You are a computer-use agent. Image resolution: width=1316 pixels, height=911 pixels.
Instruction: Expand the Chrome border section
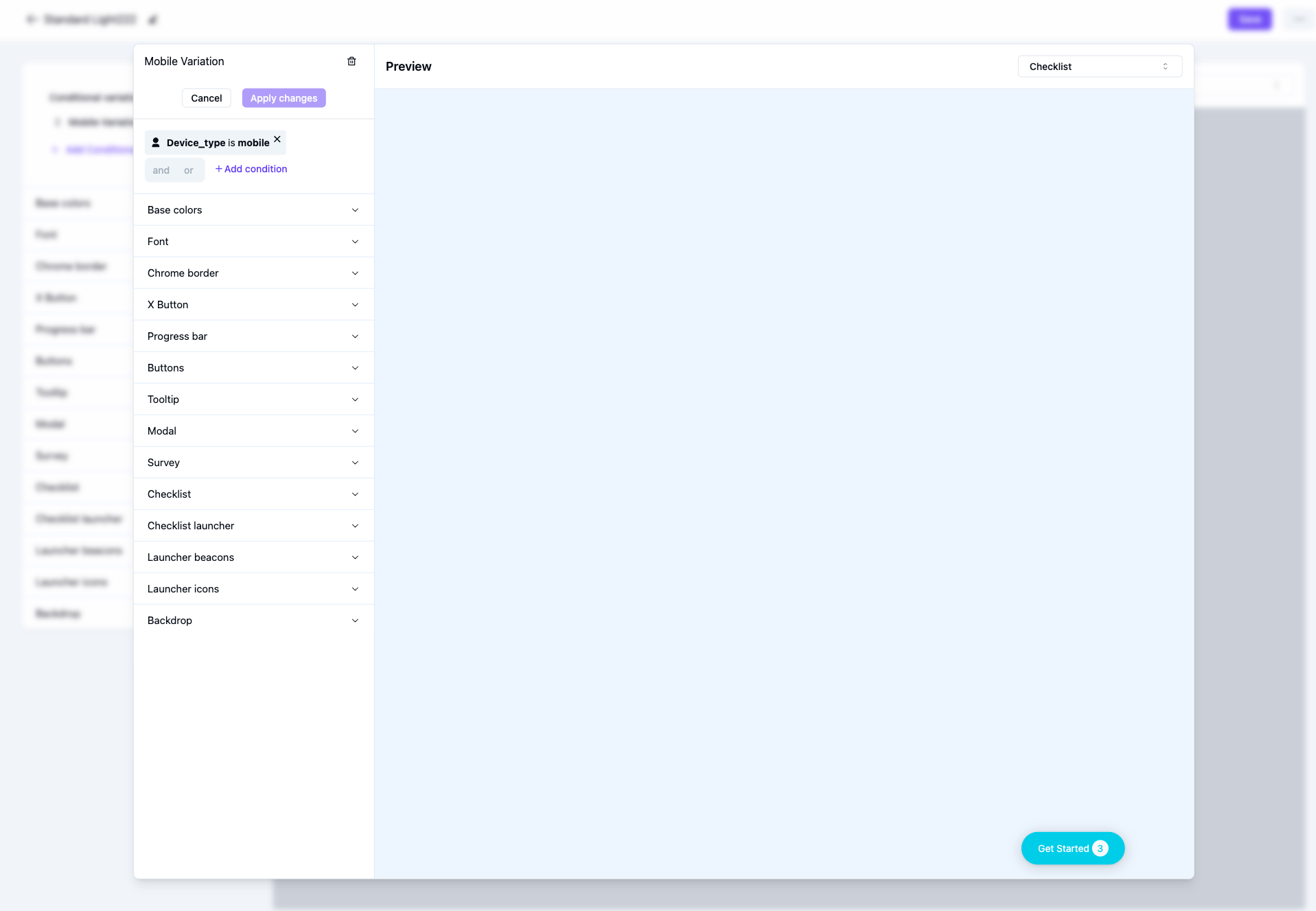253,273
